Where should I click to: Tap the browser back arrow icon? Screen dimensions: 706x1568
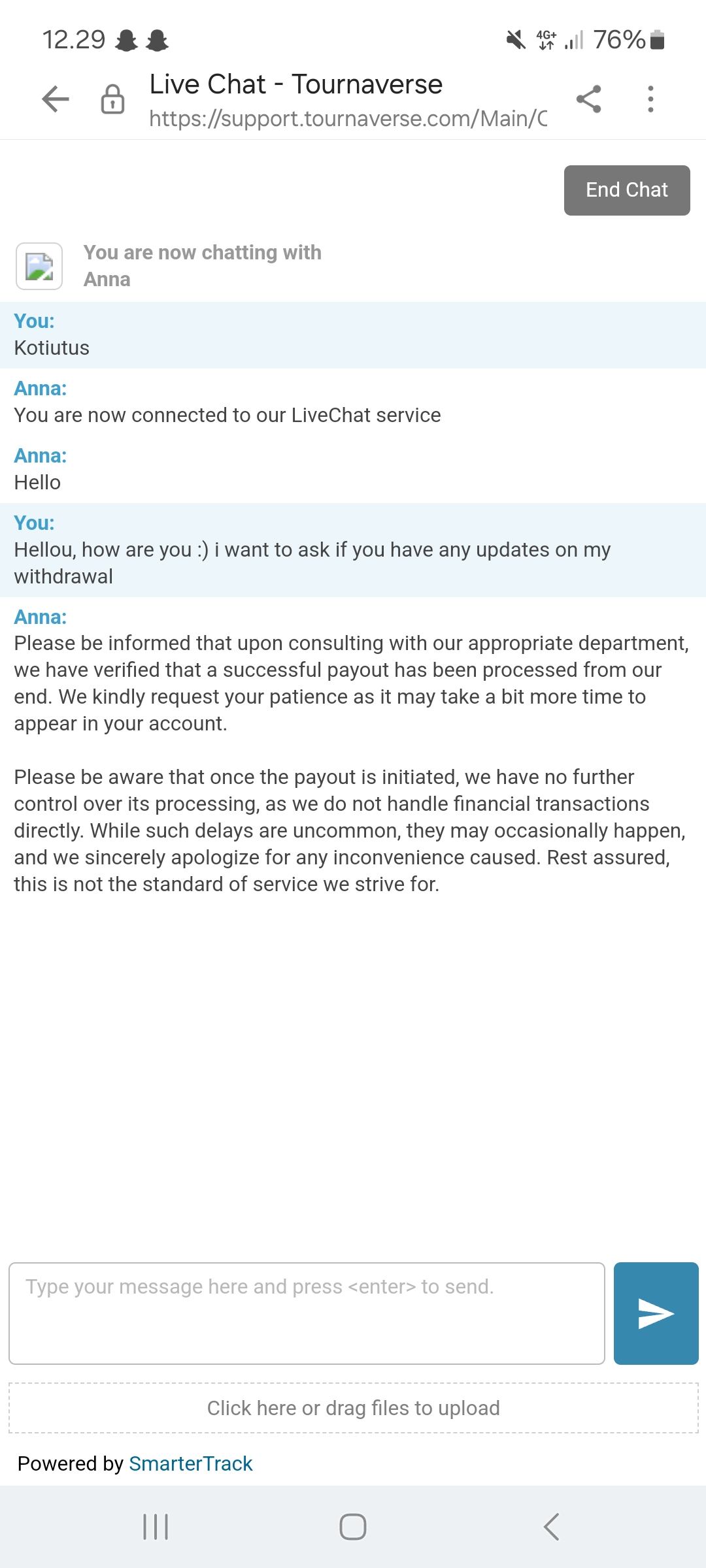56,99
